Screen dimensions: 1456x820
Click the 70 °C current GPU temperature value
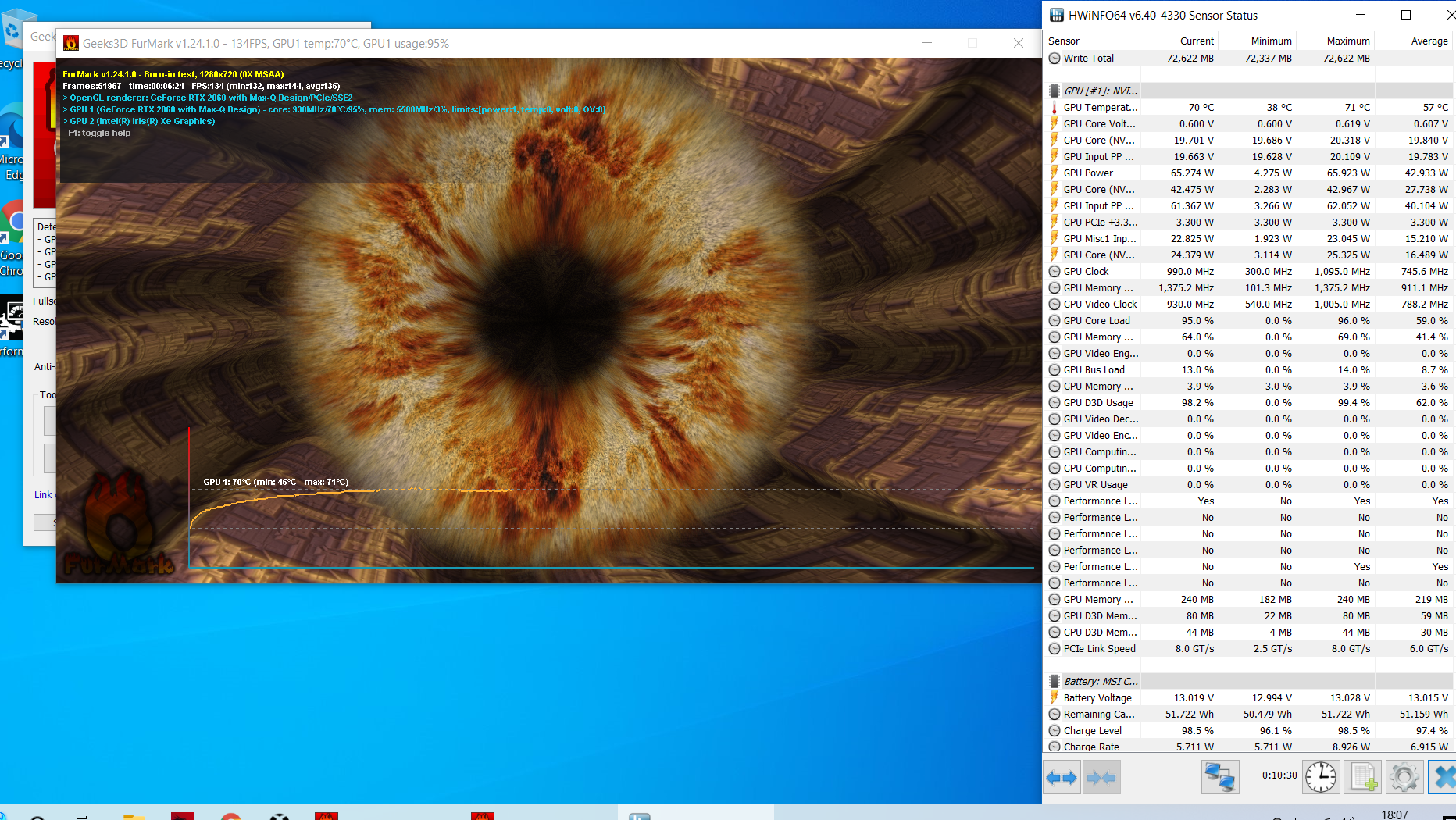pos(1201,108)
